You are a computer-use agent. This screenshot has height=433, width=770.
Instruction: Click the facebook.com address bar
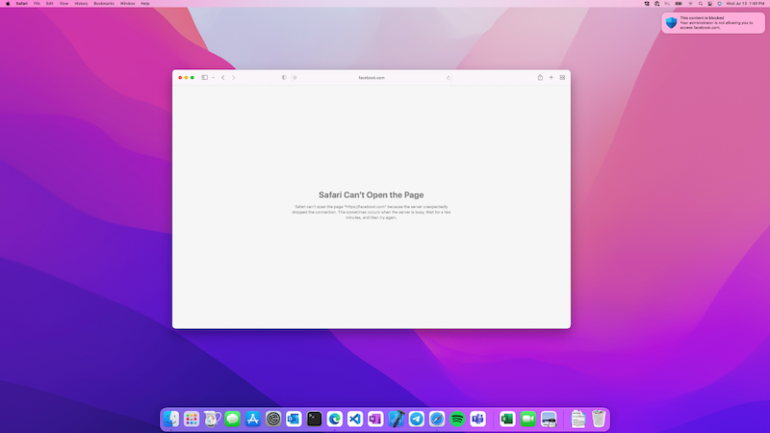[x=371, y=77]
